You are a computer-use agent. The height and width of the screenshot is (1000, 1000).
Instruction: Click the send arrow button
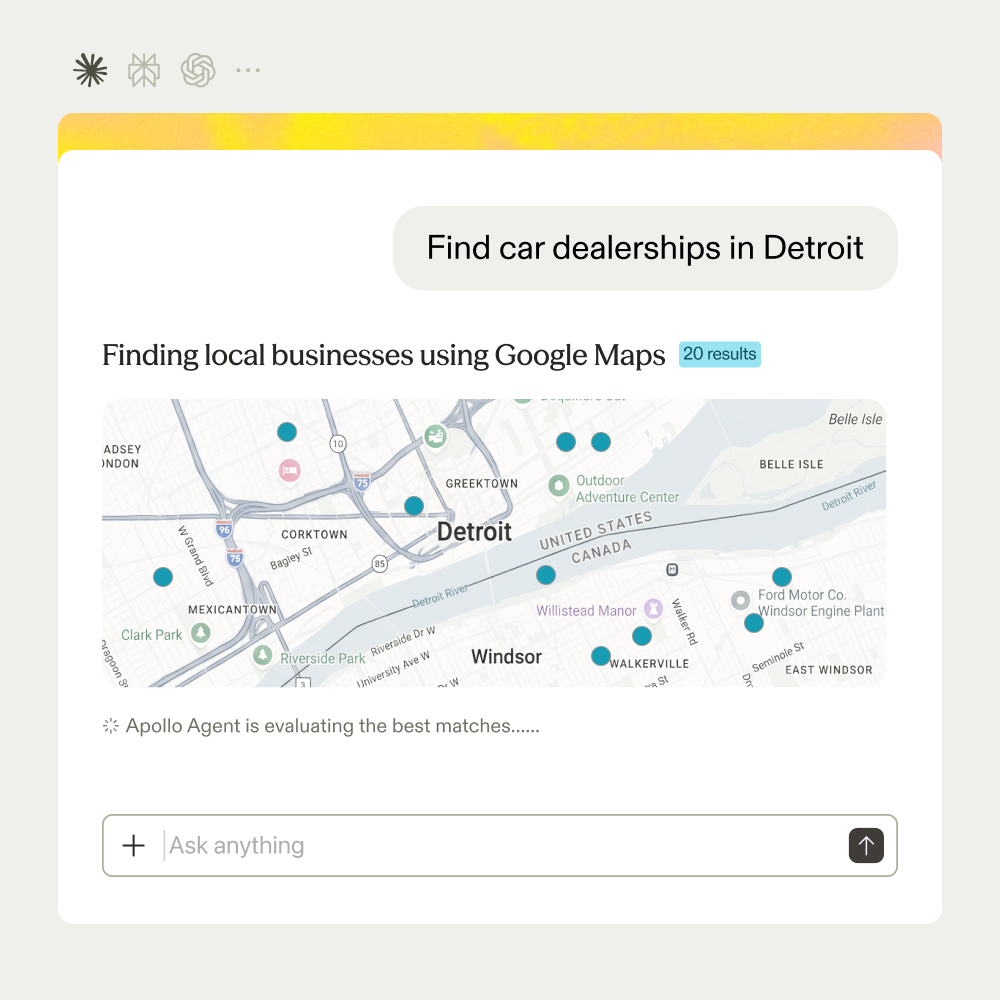pos(866,846)
